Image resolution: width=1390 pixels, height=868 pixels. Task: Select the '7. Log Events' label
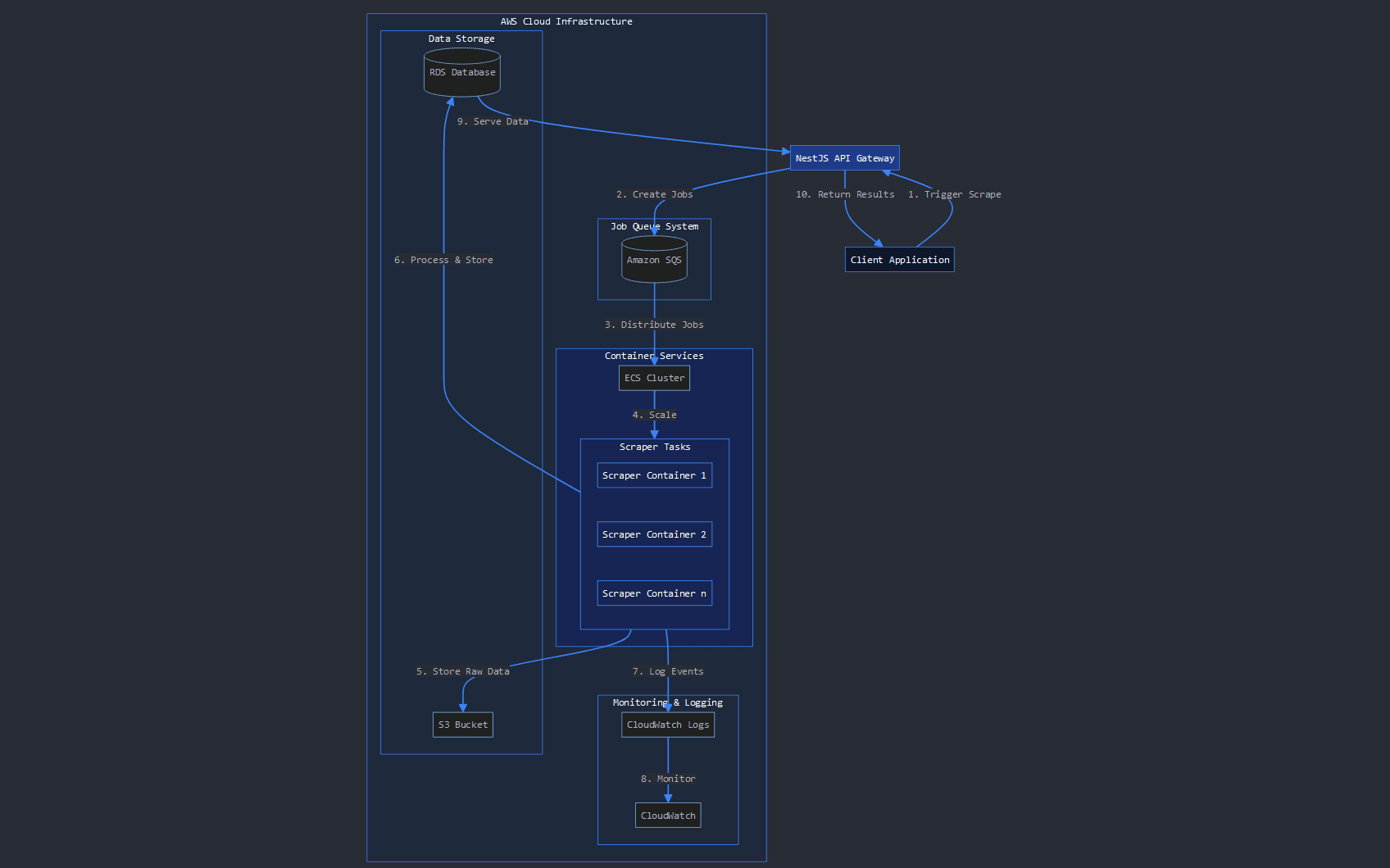tap(668, 671)
